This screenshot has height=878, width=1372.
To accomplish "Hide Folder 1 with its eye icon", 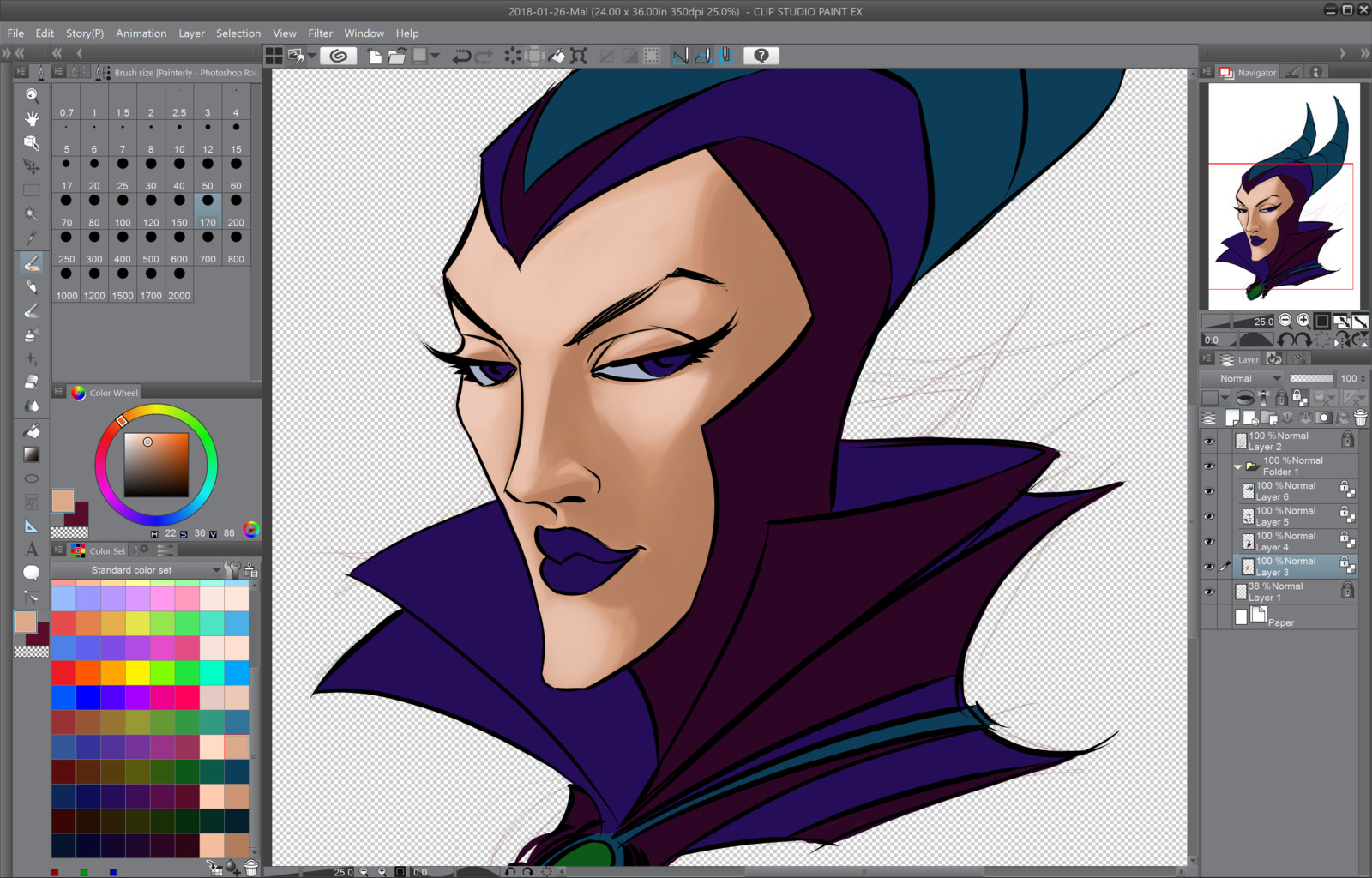I will (x=1209, y=466).
